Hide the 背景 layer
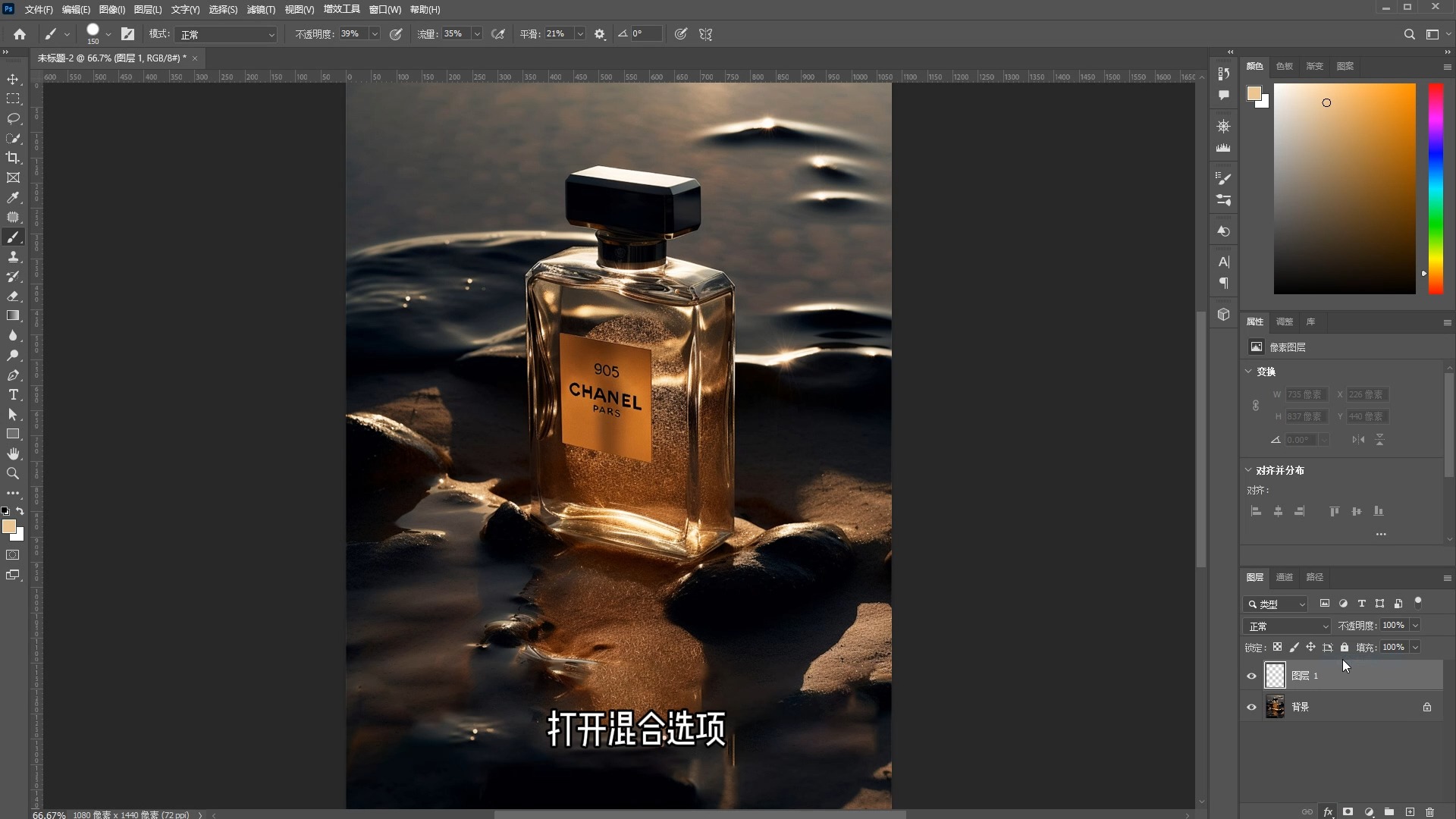Image resolution: width=1456 pixels, height=819 pixels. click(x=1252, y=708)
